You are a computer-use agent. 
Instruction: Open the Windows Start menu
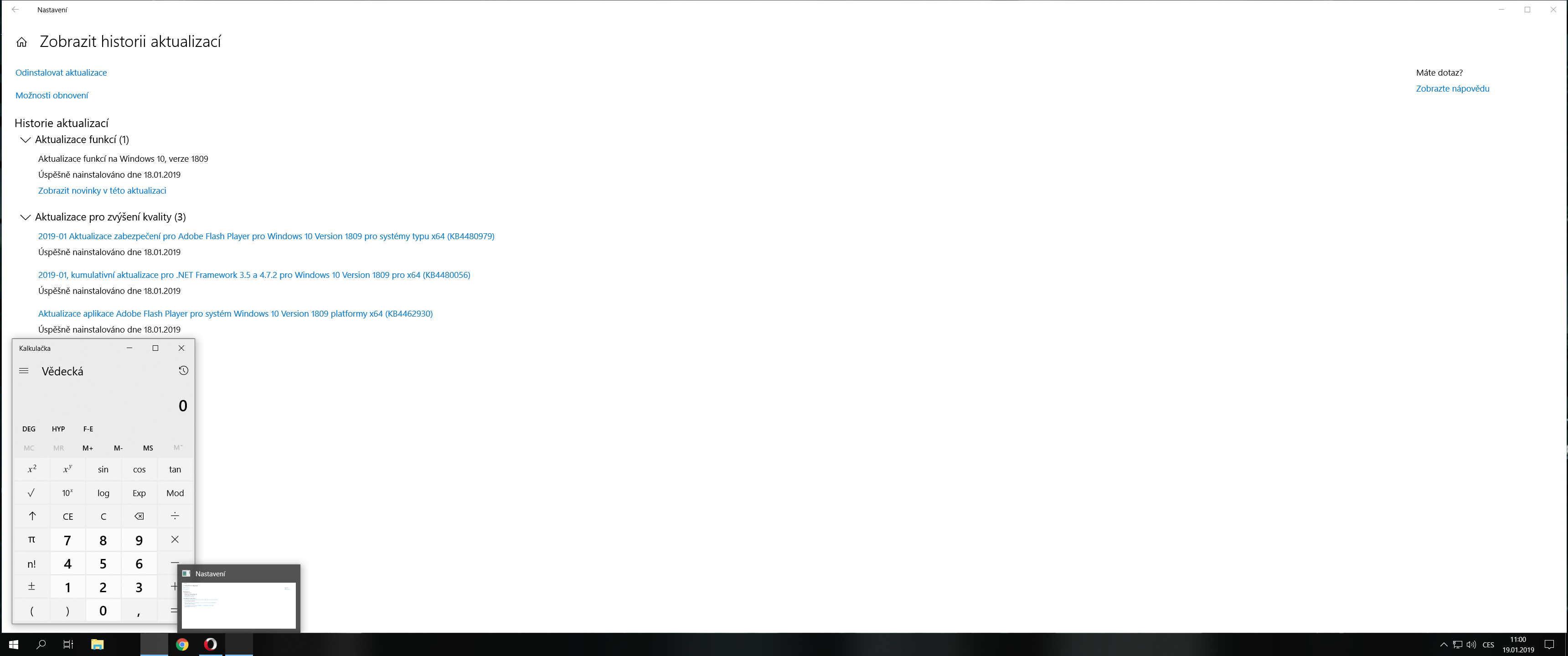click(x=13, y=645)
